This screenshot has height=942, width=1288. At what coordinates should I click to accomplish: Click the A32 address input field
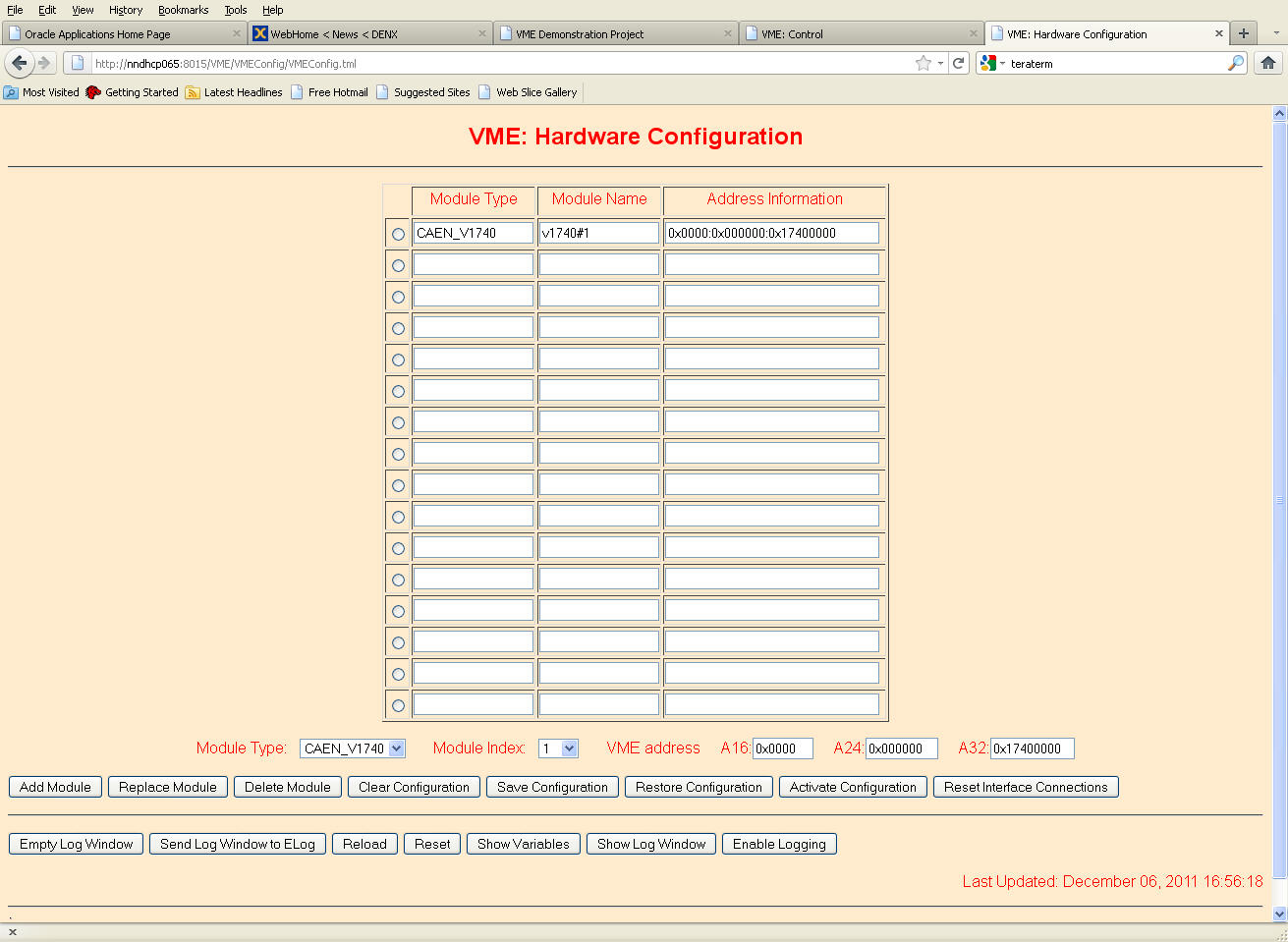pos(1032,748)
